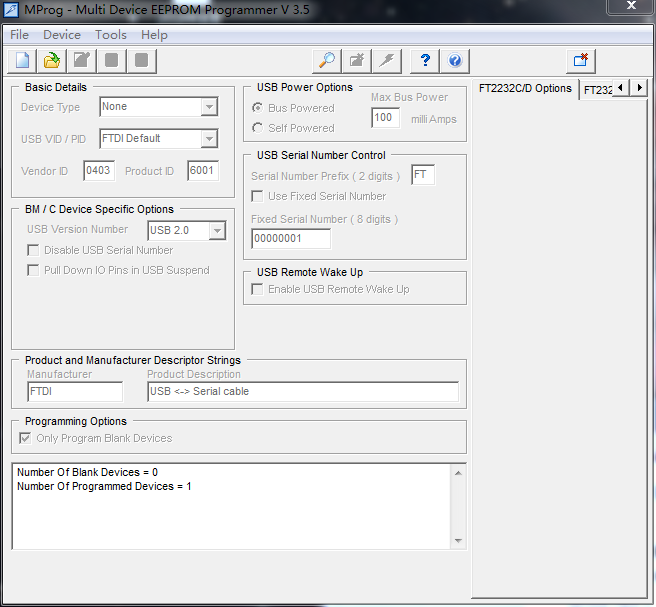Viewport: 656px width, 607px height.
Task: Click the log box scrollbar up arrow
Action: 458,473
